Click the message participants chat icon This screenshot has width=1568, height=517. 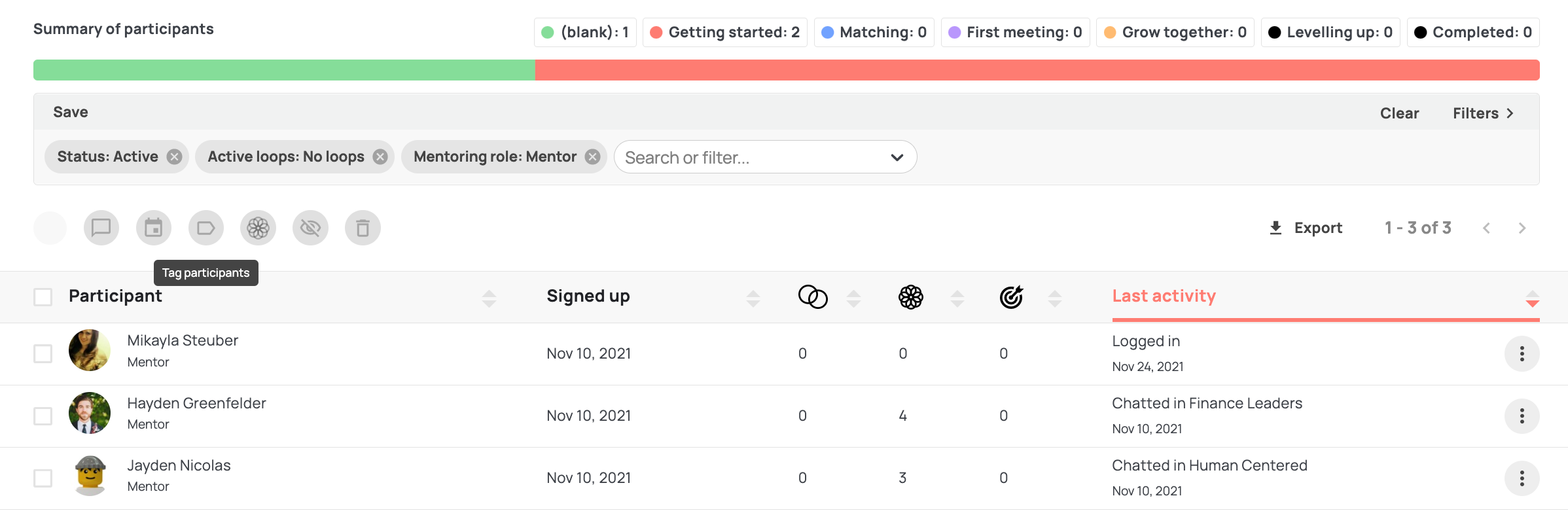[x=101, y=228]
